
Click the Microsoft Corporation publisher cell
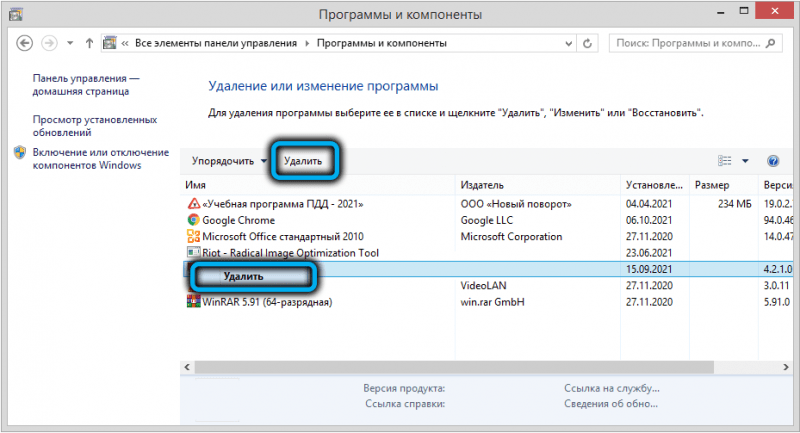click(511, 237)
